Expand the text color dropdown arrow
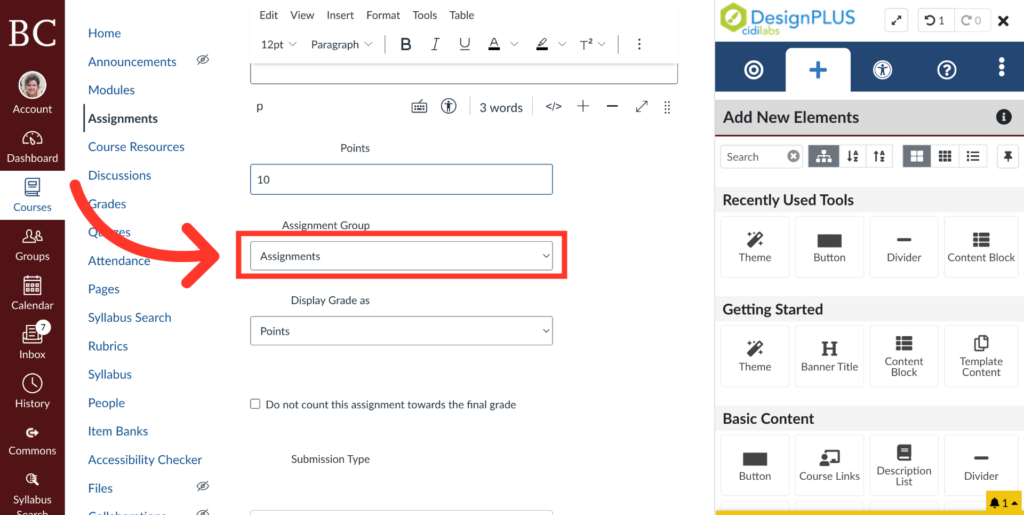The width and height of the screenshot is (1024, 515). tap(514, 44)
